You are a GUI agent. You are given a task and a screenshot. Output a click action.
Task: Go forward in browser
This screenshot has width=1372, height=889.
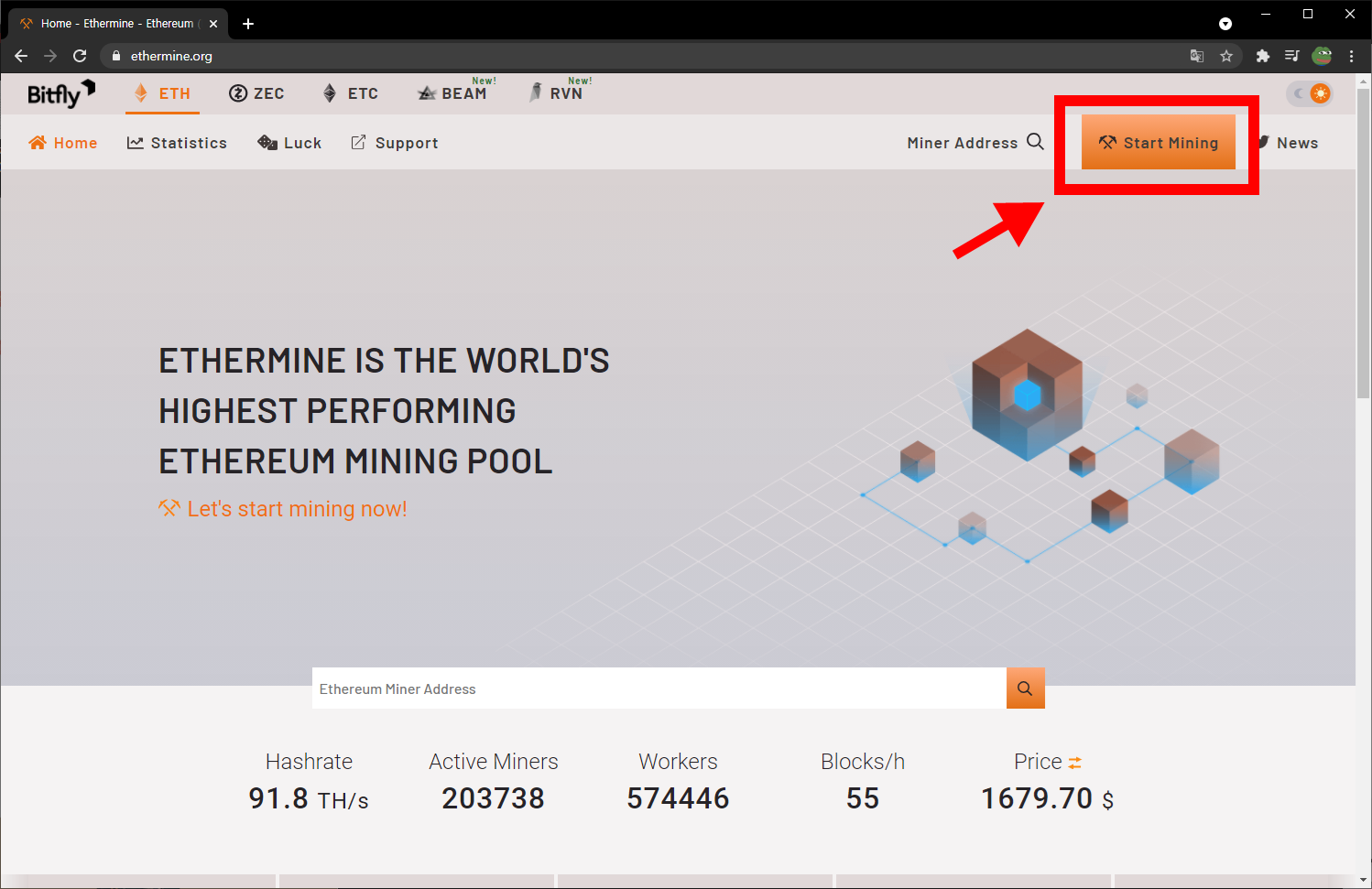(x=50, y=56)
